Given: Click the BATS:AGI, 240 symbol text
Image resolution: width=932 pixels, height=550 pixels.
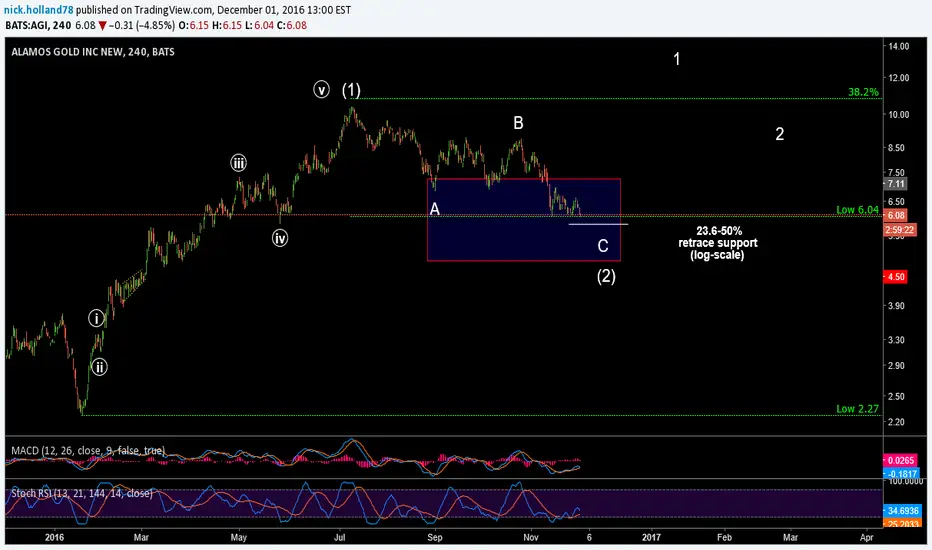Looking at the screenshot, I should [38, 26].
